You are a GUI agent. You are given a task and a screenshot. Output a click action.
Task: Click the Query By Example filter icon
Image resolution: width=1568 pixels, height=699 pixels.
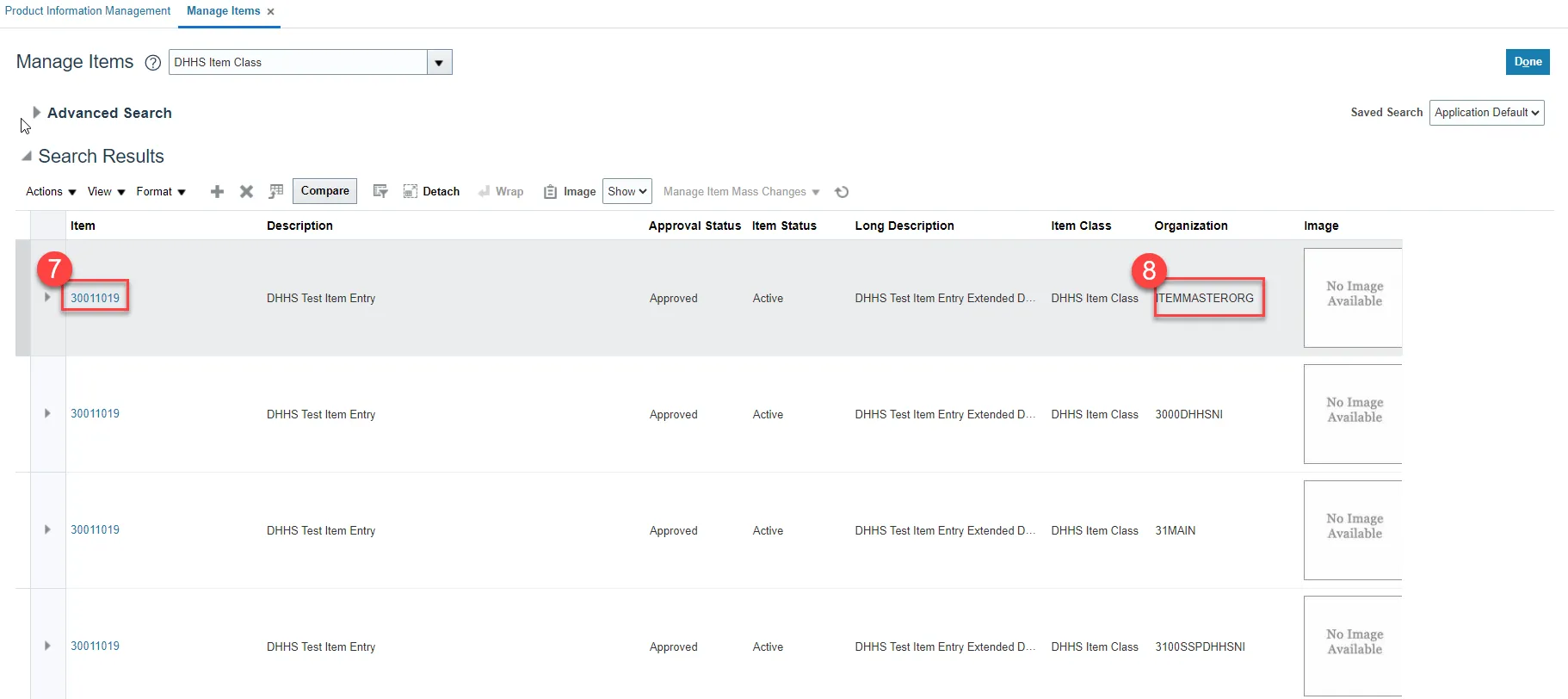[380, 191]
